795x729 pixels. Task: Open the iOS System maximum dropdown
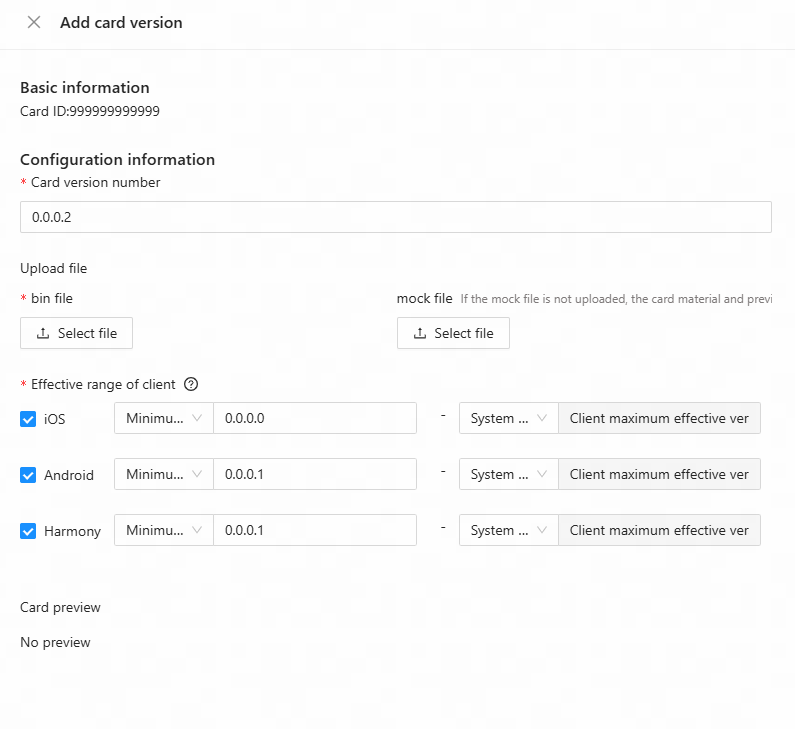coord(508,418)
